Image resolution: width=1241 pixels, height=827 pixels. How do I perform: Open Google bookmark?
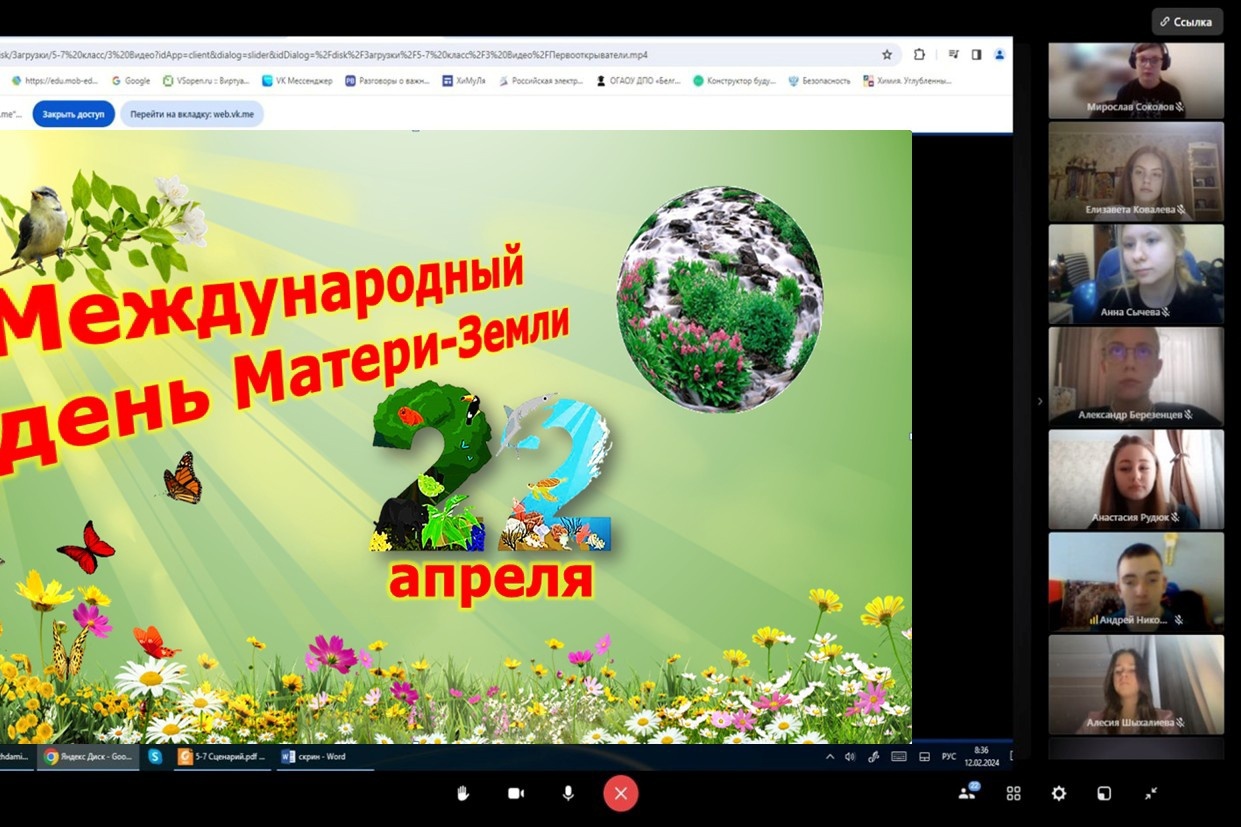131,81
